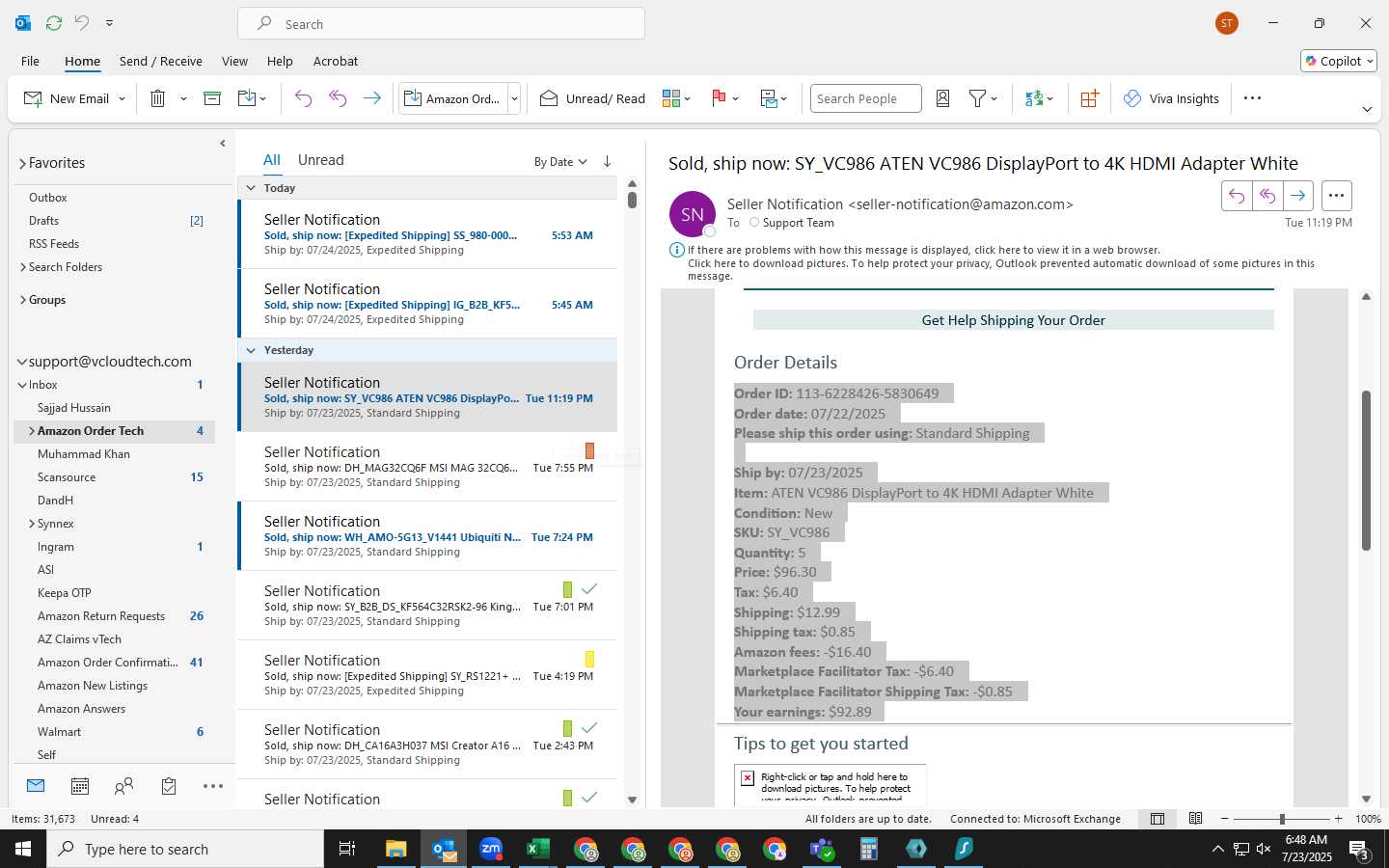Switch to Tasks view icon

(169, 786)
